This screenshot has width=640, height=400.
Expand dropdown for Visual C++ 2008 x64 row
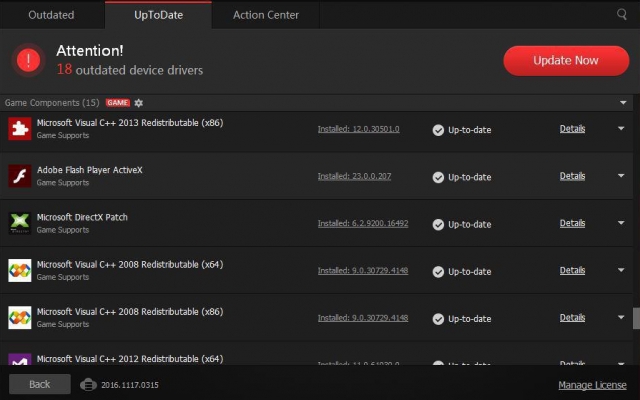click(621, 270)
